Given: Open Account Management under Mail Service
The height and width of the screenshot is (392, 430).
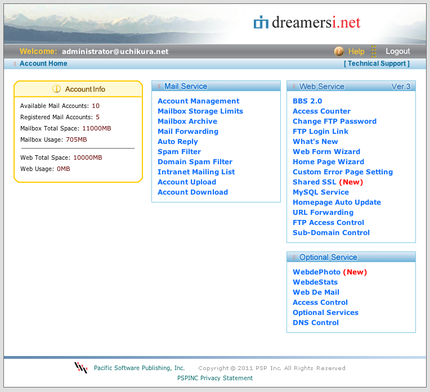Looking at the screenshot, I should coord(198,101).
